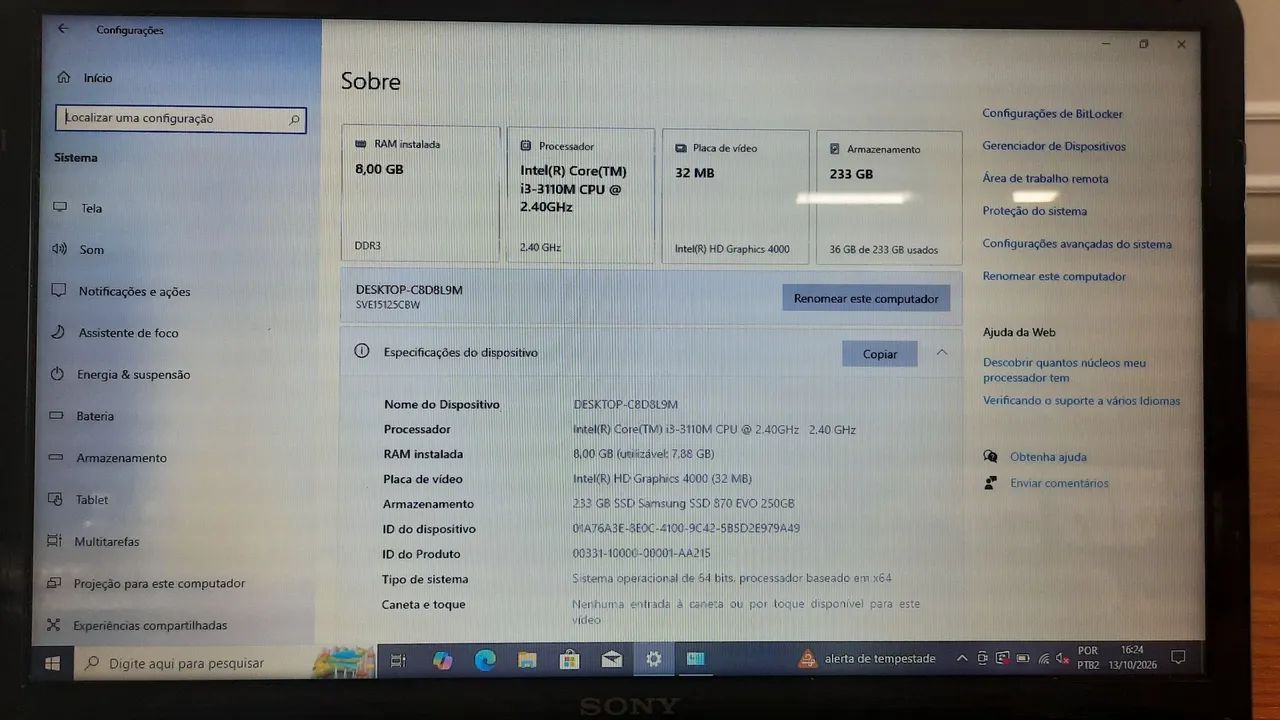The width and height of the screenshot is (1280, 720).
Task: Click the search magnifier in the settings box
Action: tap(294, 120)
